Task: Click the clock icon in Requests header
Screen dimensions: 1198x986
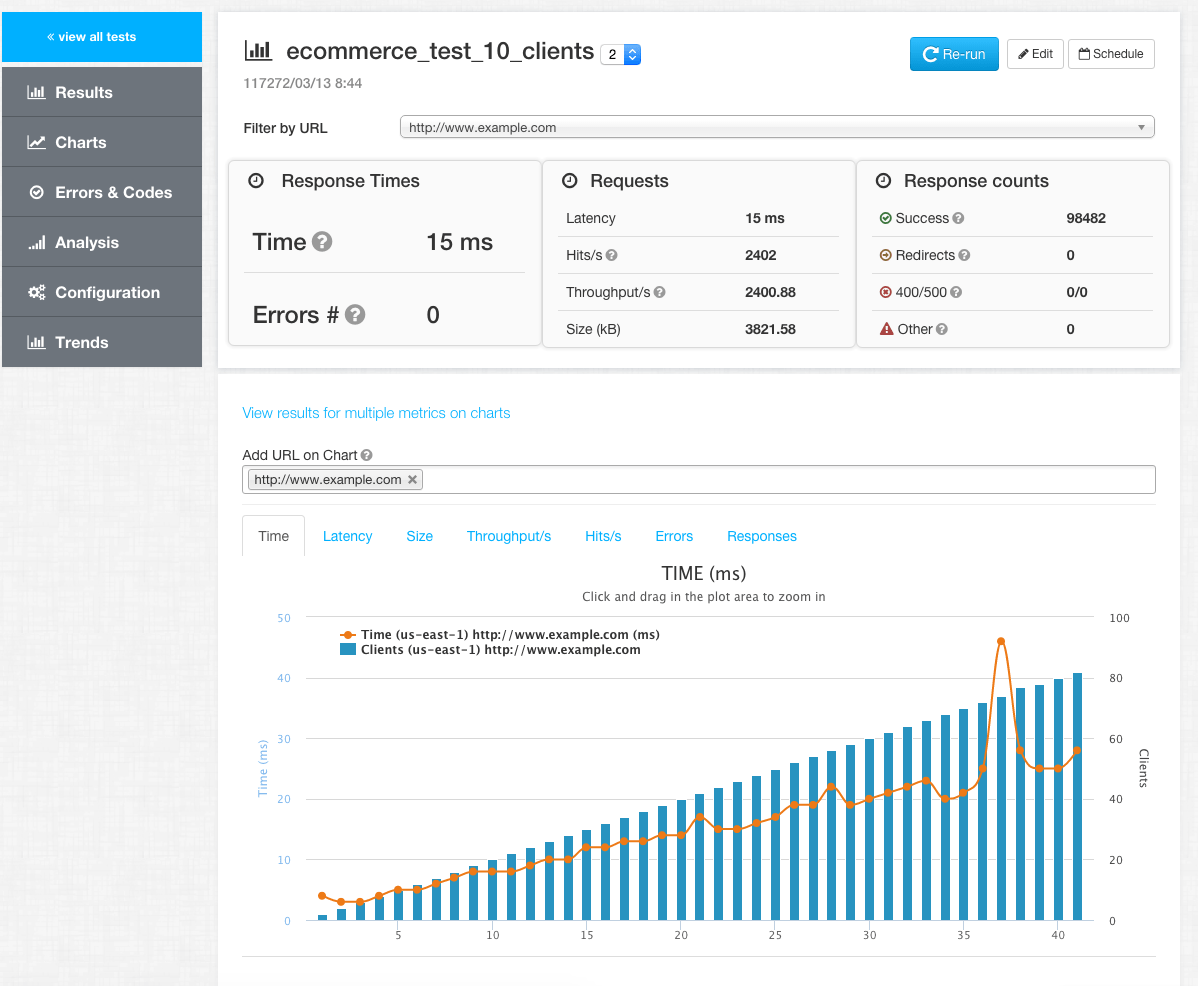Action: (x=569, y=181)
